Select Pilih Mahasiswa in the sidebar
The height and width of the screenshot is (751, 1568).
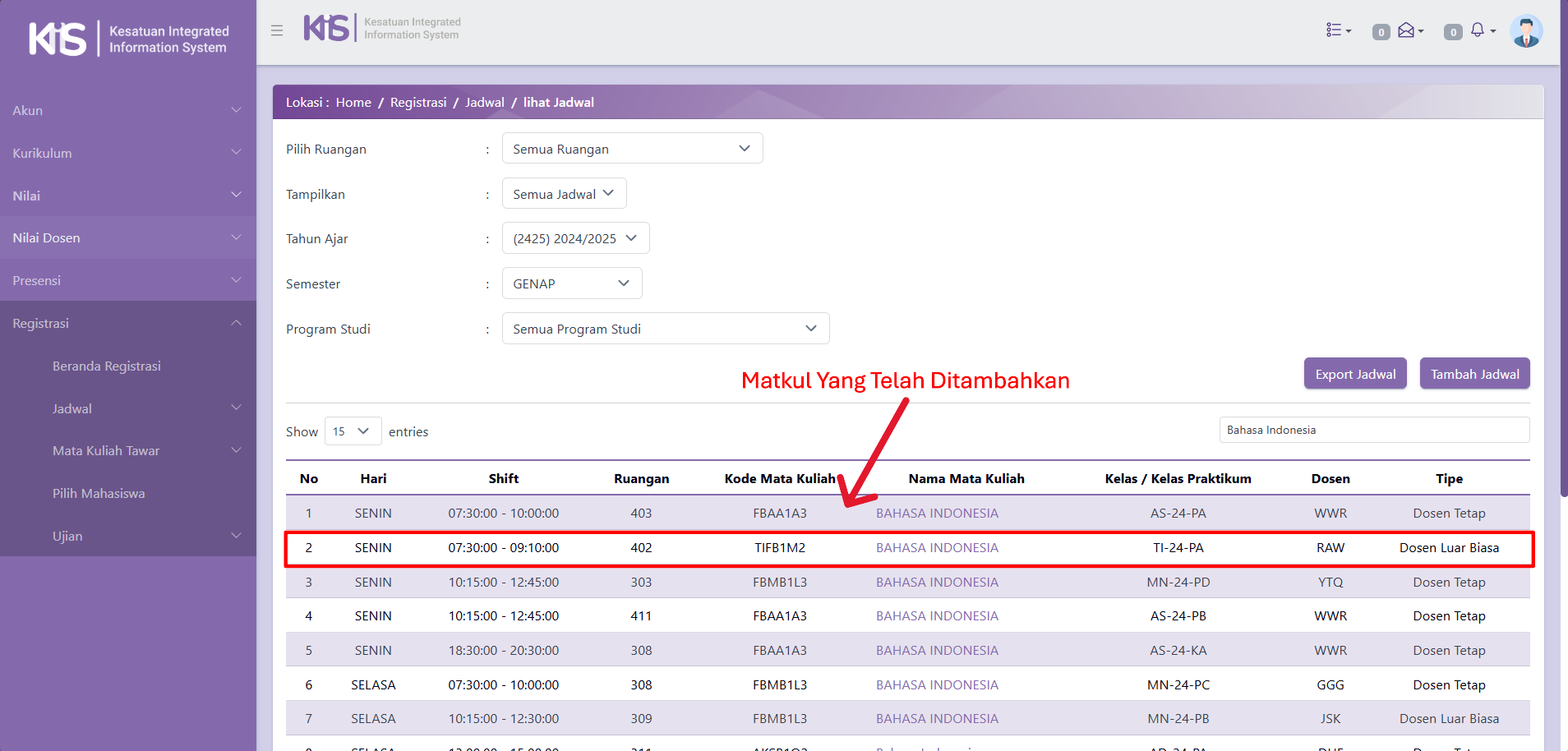coord(99,493)
